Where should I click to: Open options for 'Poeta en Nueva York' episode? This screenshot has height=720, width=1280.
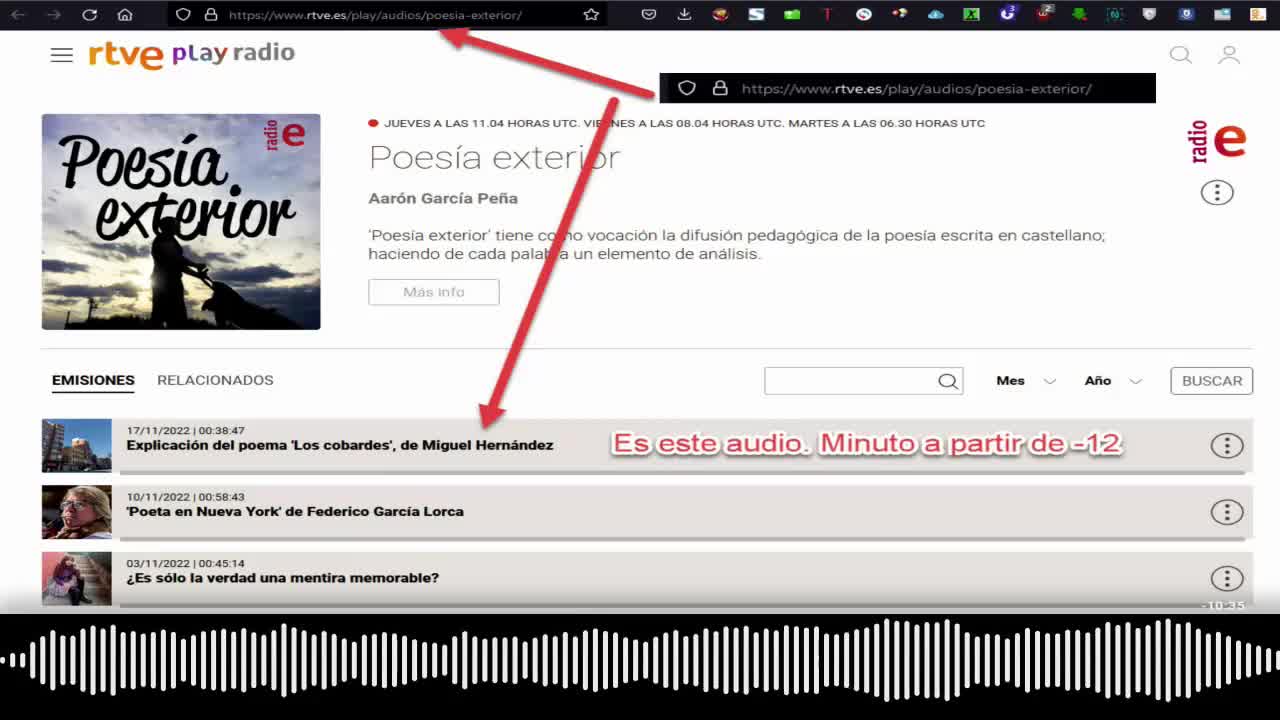(1227, 512)
